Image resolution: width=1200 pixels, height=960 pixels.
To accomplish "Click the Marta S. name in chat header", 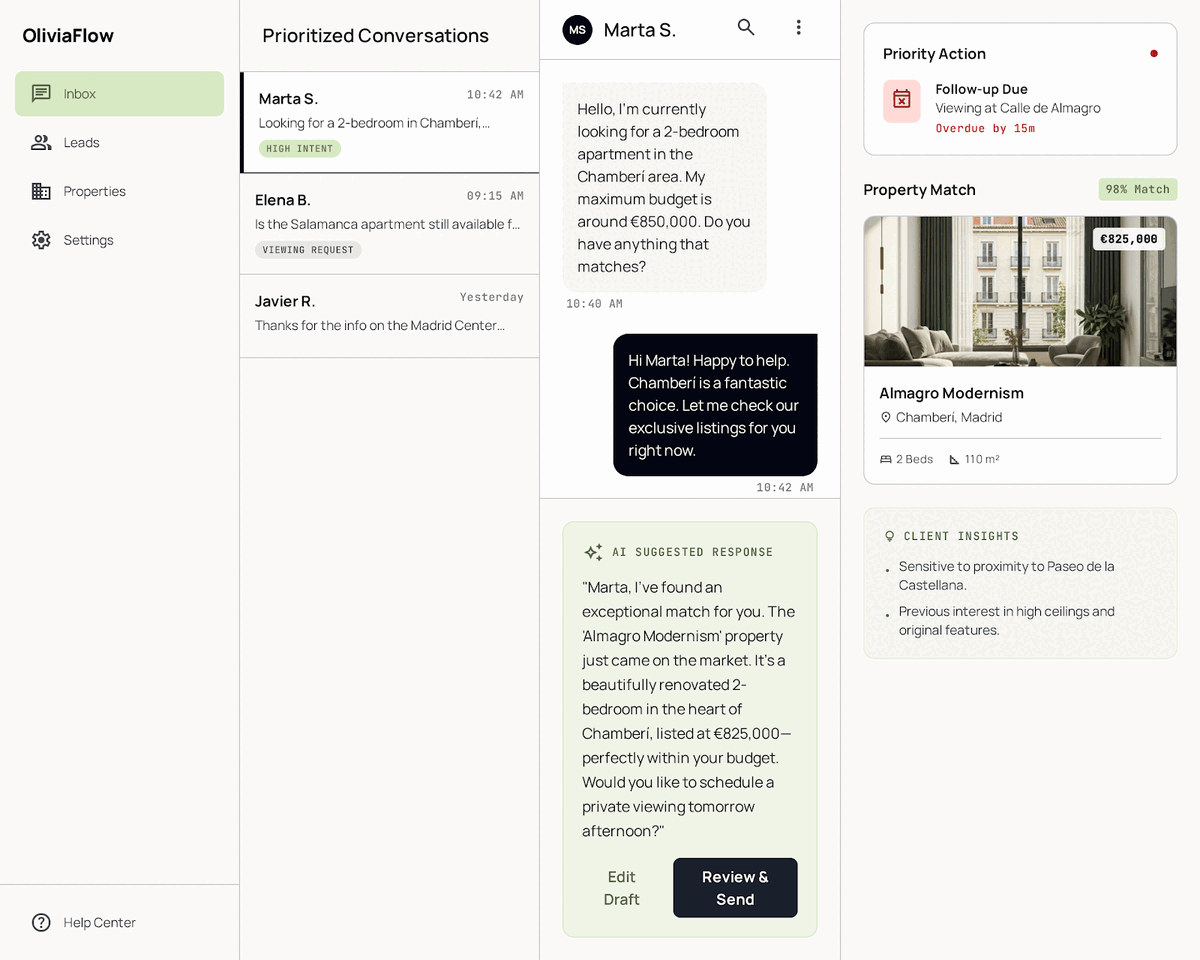I will click(640, 30).
